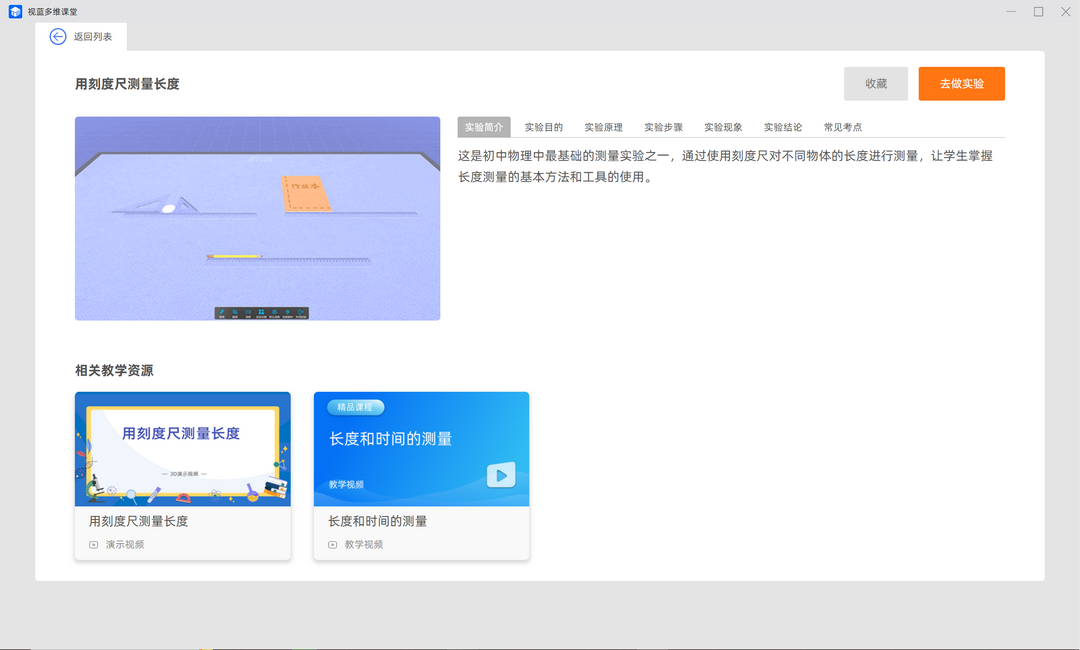Switch to the 实验原理 tab
This screenshot has width=1080, height=650.
point(602,127)
